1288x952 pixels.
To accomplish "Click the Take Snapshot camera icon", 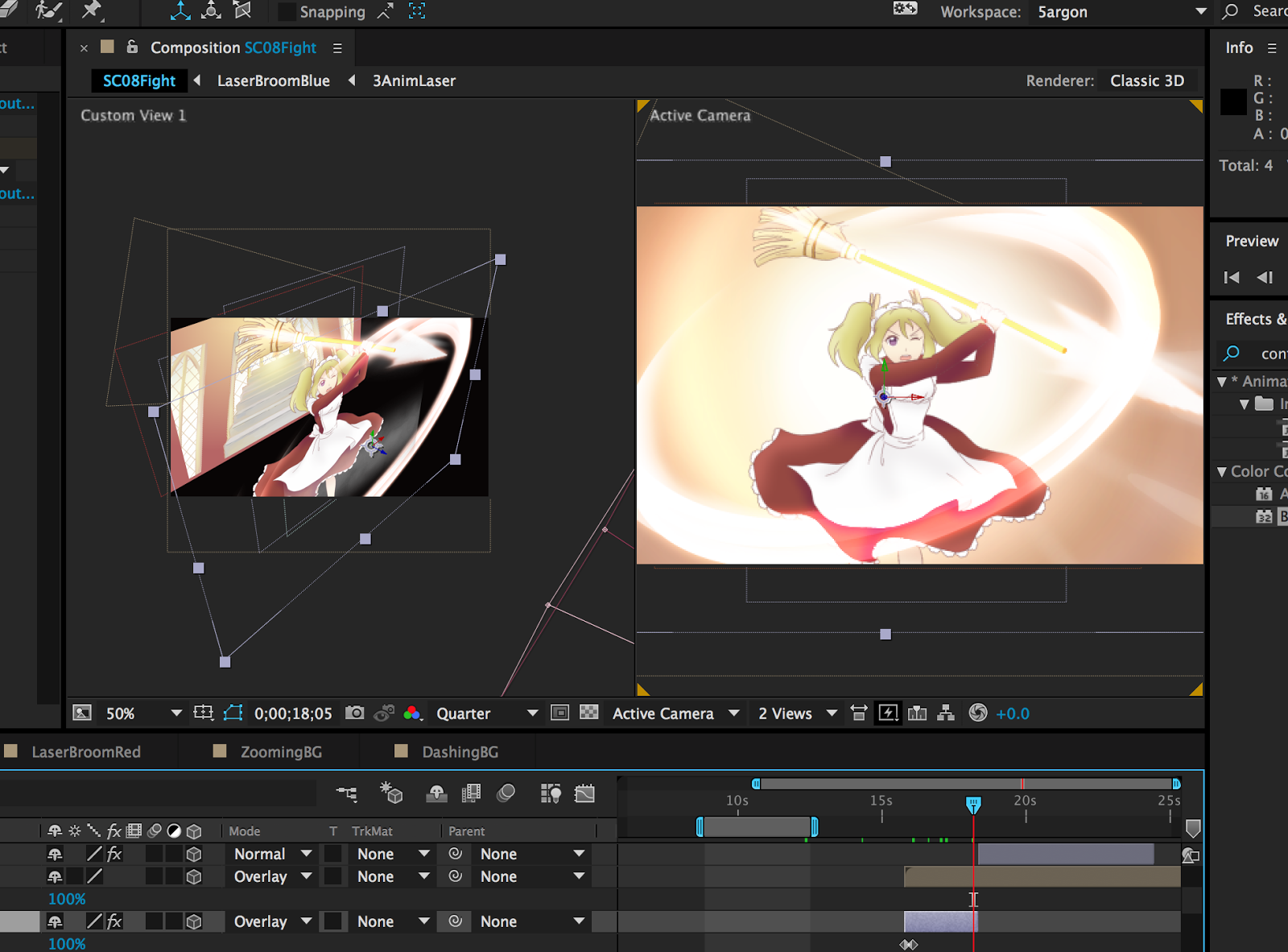I will click(354, 713).
